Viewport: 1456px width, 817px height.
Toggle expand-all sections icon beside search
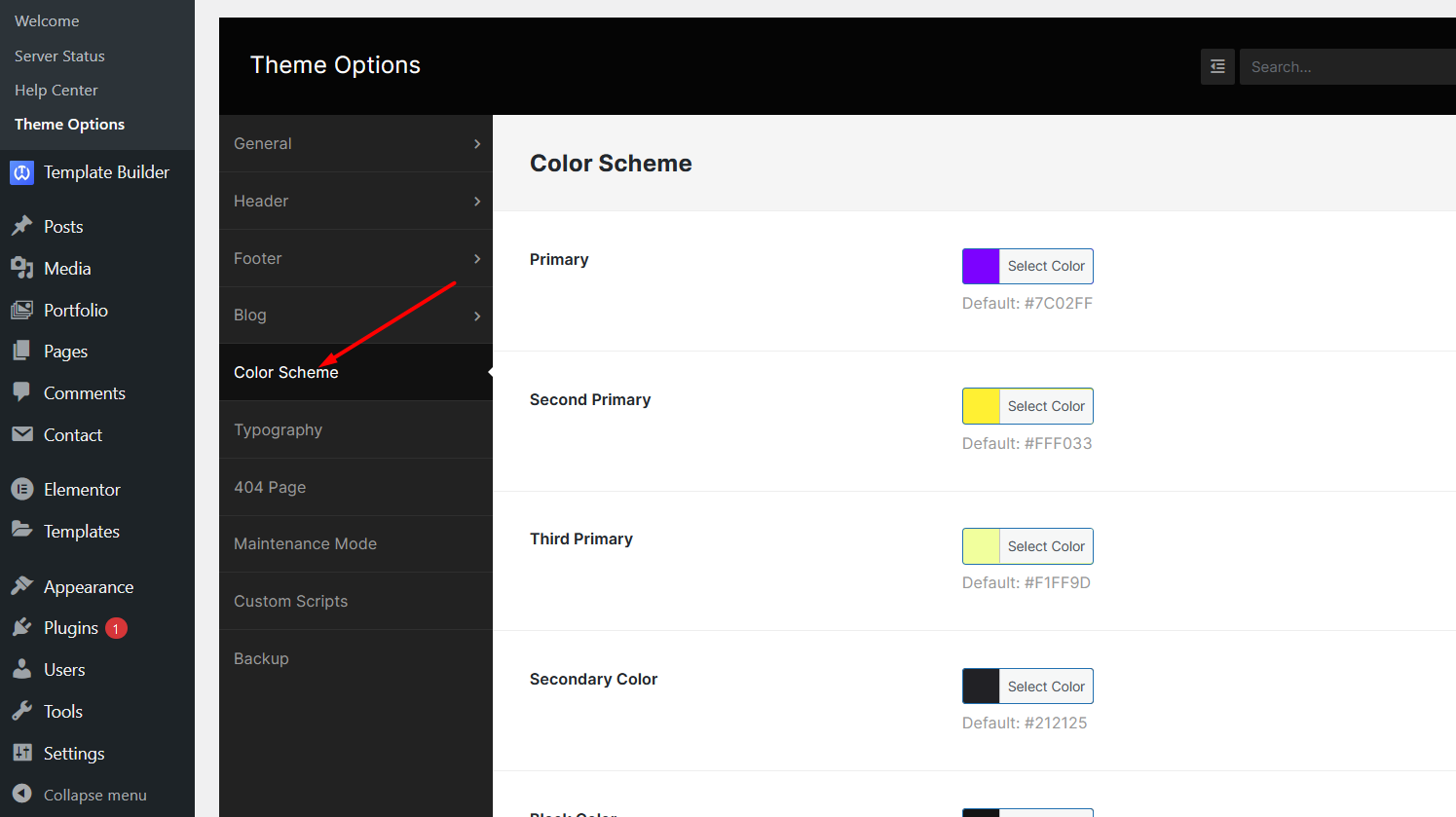tap(1217, 66)
